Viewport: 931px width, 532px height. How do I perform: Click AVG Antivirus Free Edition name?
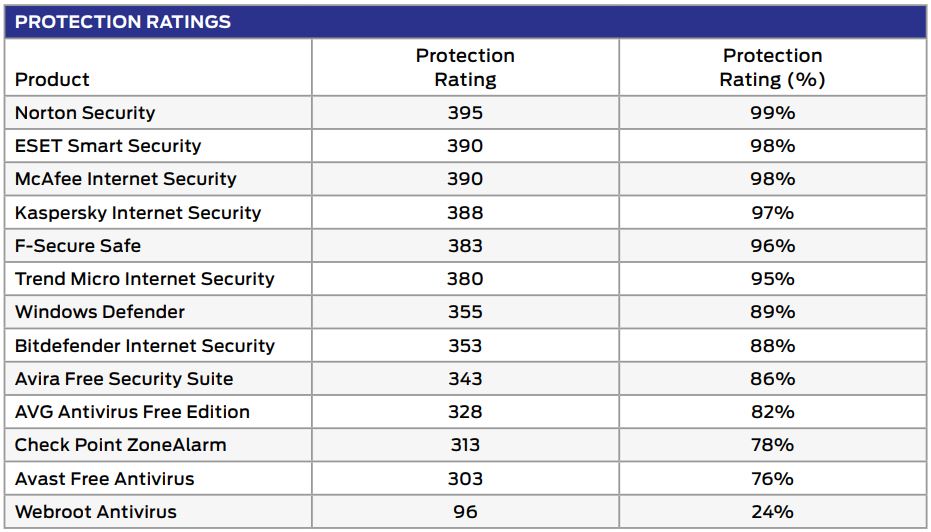(132, 412)
